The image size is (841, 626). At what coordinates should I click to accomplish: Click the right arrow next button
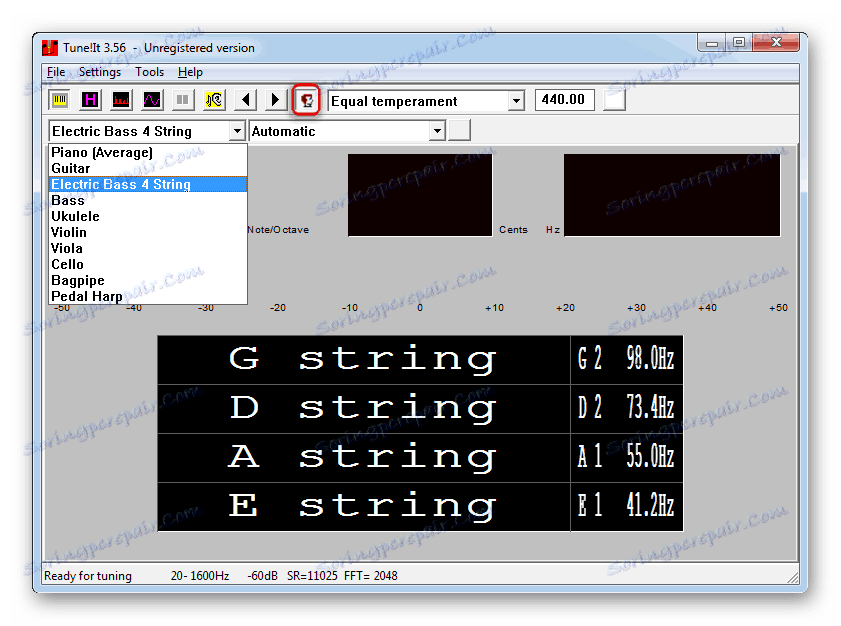click(x=276, y=100)
